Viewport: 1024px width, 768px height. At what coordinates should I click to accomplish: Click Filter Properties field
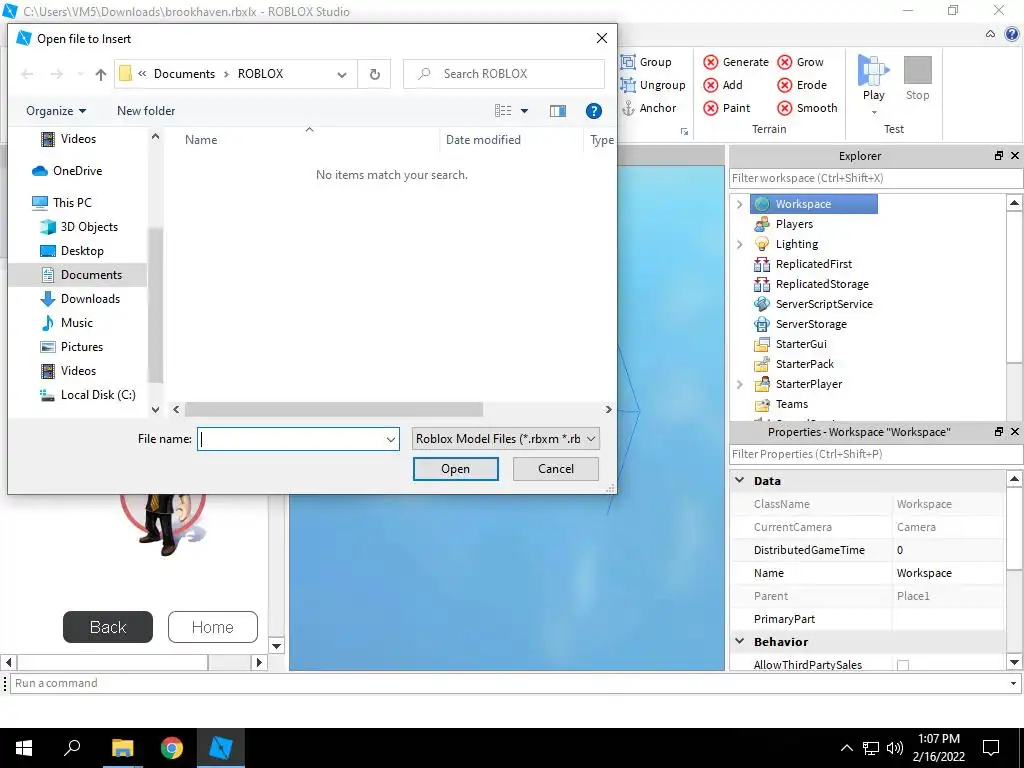point(876,454)
